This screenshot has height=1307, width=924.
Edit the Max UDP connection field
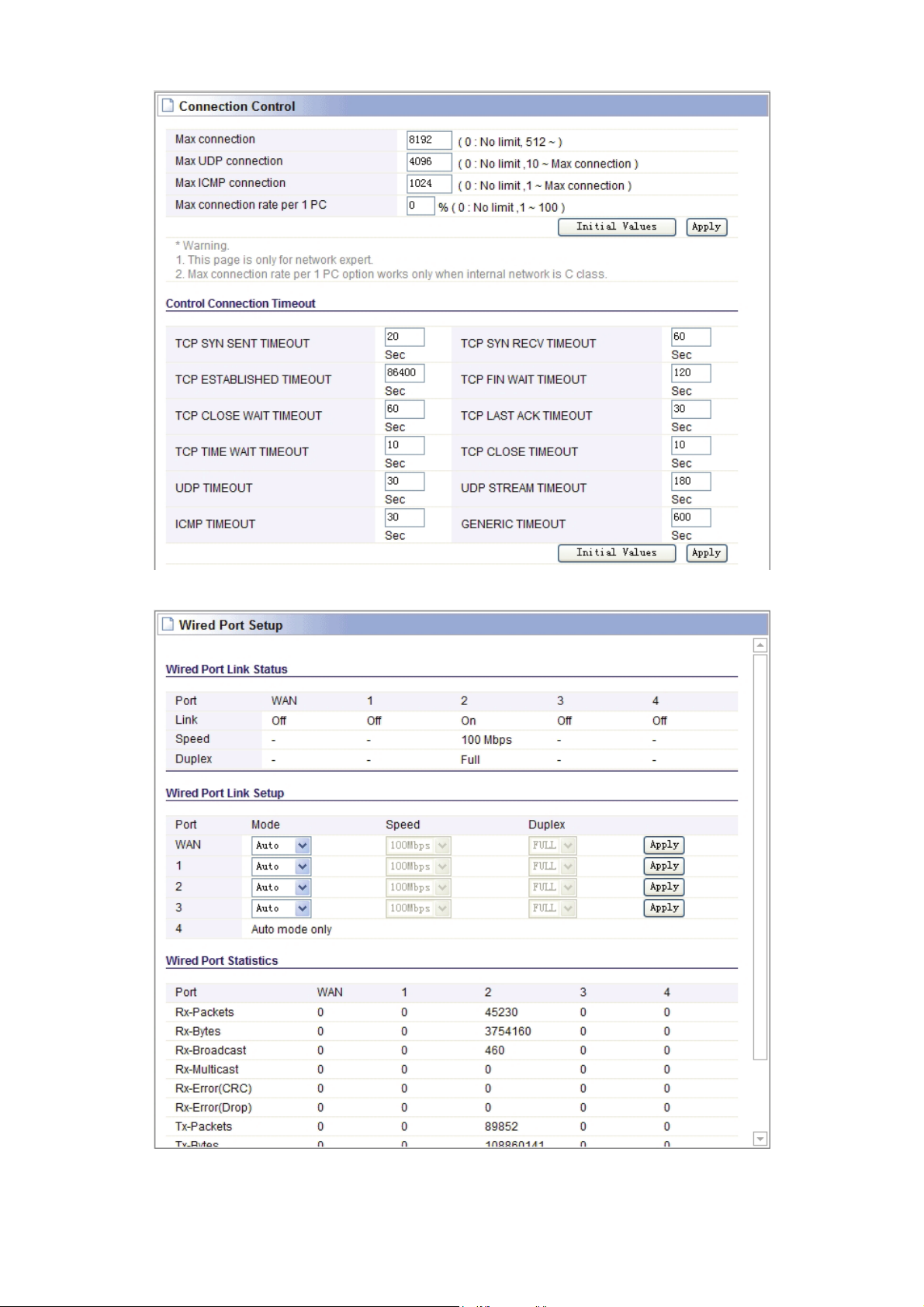pyautogui.click(x=429, y=161)
